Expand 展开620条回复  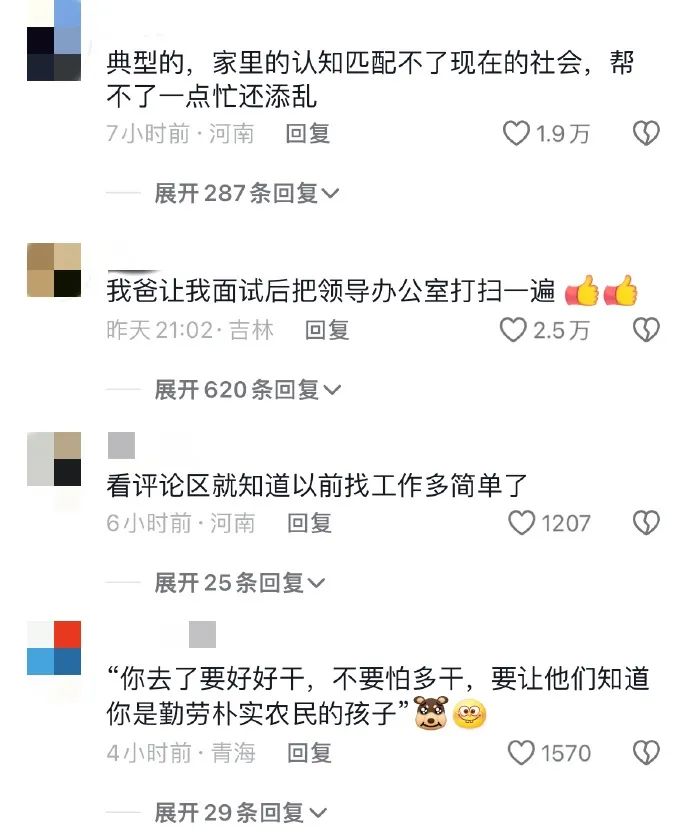tap(247, 390)
